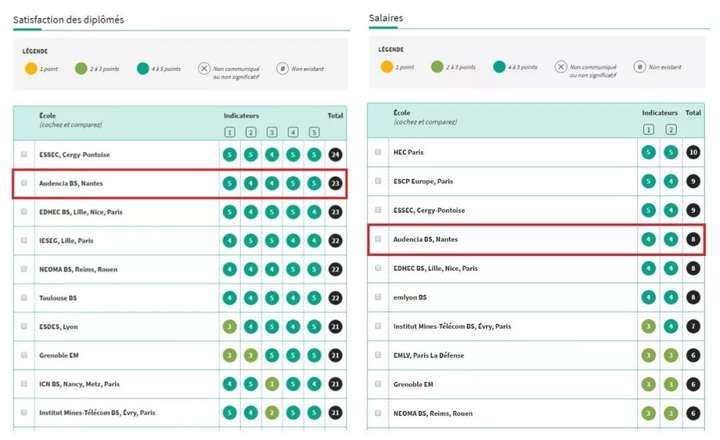Open the 'Satisfaction des diplômés' section heading

click(68, 20)
